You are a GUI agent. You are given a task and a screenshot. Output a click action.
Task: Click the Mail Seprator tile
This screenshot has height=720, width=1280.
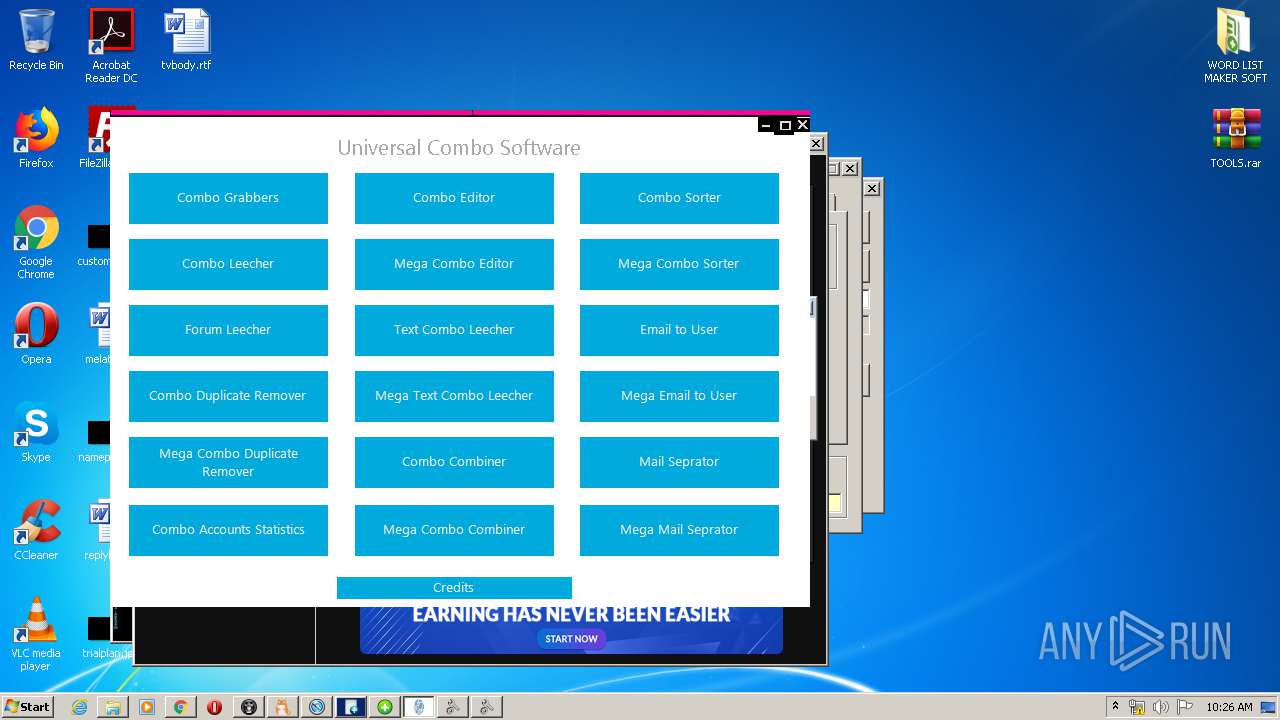click(679, 462)
